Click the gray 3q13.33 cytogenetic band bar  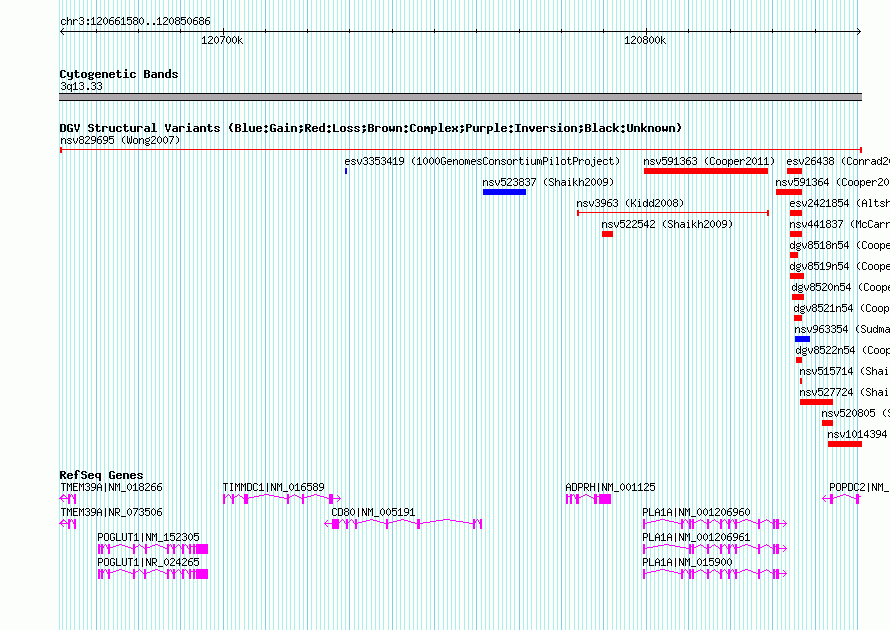click(460, 97)
